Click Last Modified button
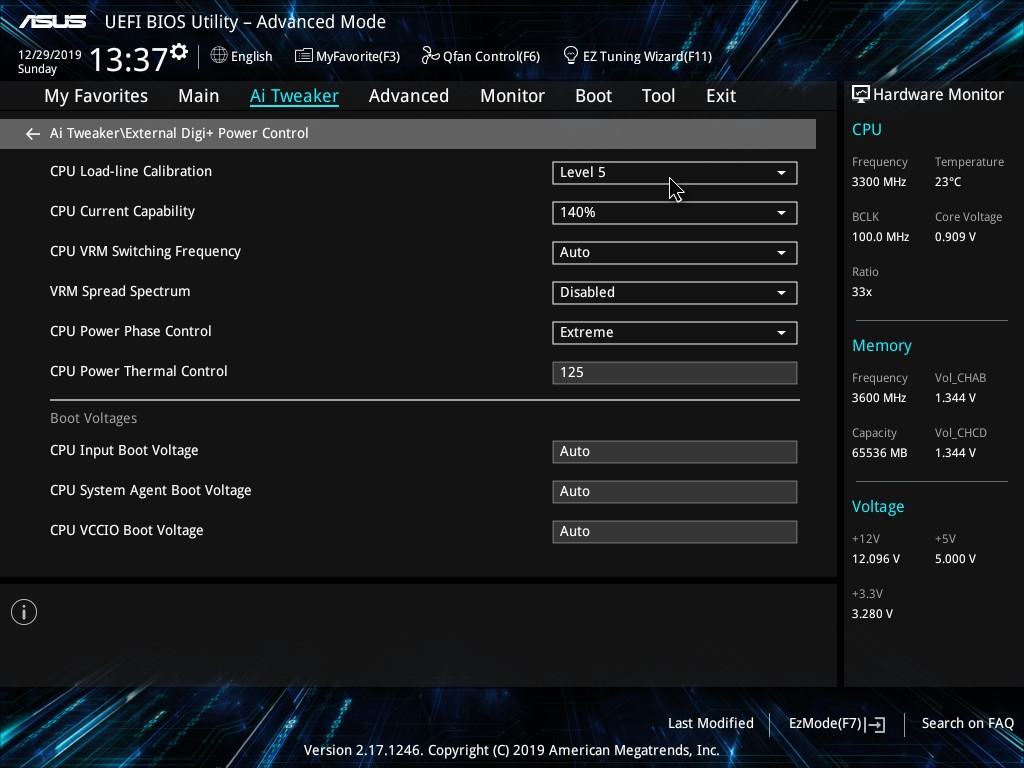Image resolution: width=1024 pixels, height=768 pixels. pyautogui.click(x=711, y=723)
